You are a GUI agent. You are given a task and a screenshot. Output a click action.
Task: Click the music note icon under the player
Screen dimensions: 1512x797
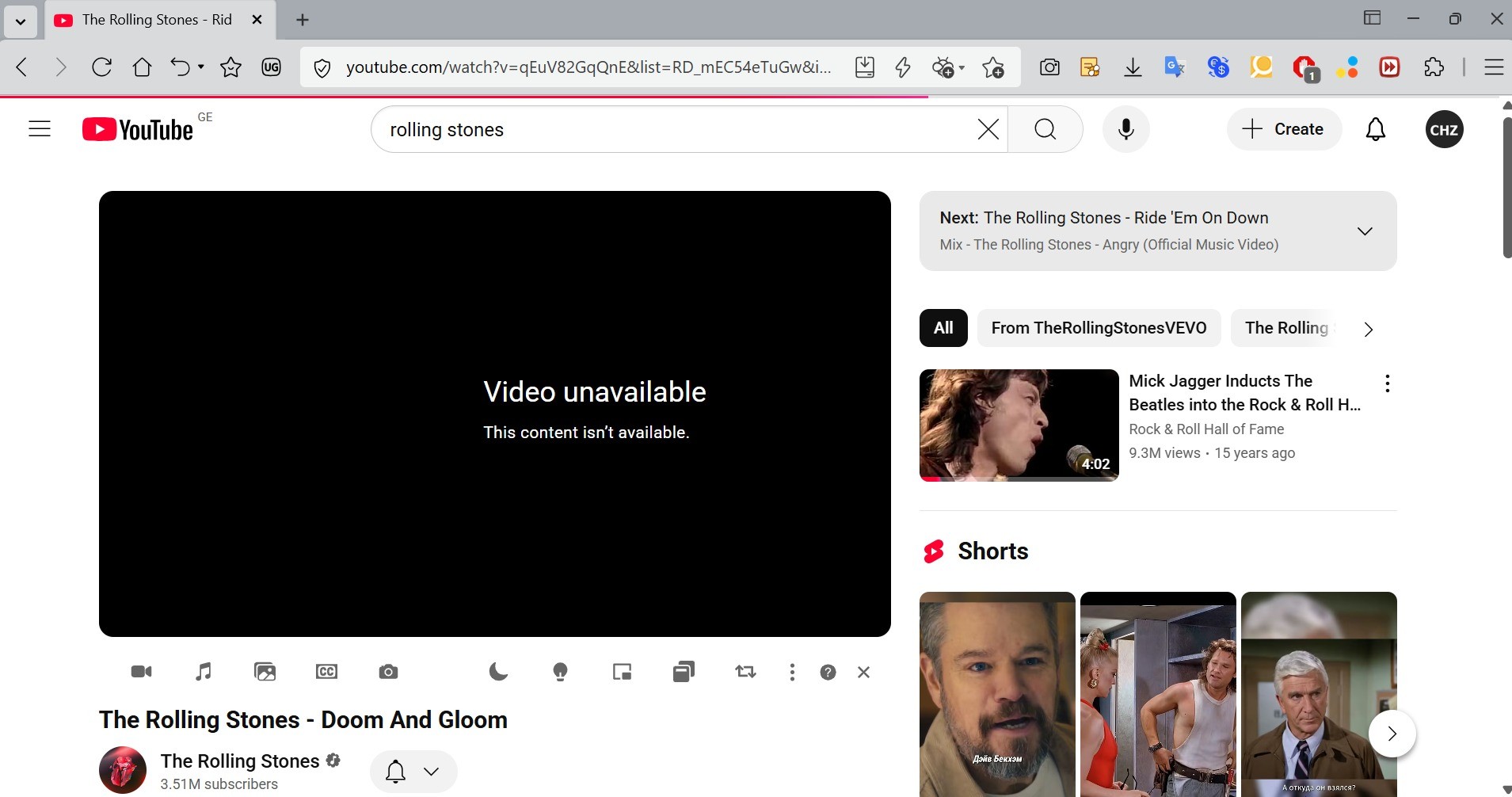[x=204, y=672]
